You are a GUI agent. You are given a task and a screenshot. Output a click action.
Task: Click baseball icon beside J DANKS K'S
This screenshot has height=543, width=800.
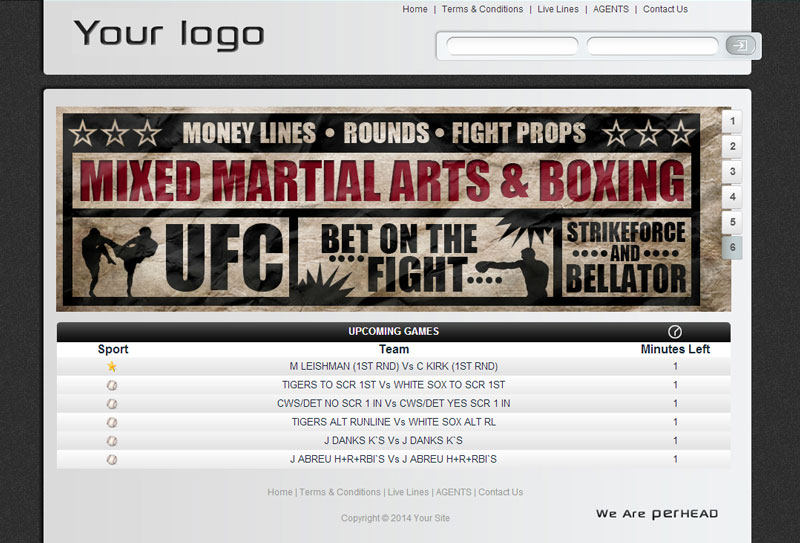pyautogui.click(x=112, y=440)
